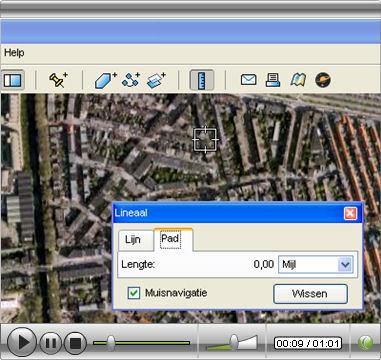
Task: Click the Wissen button
Action: (310, 294)
